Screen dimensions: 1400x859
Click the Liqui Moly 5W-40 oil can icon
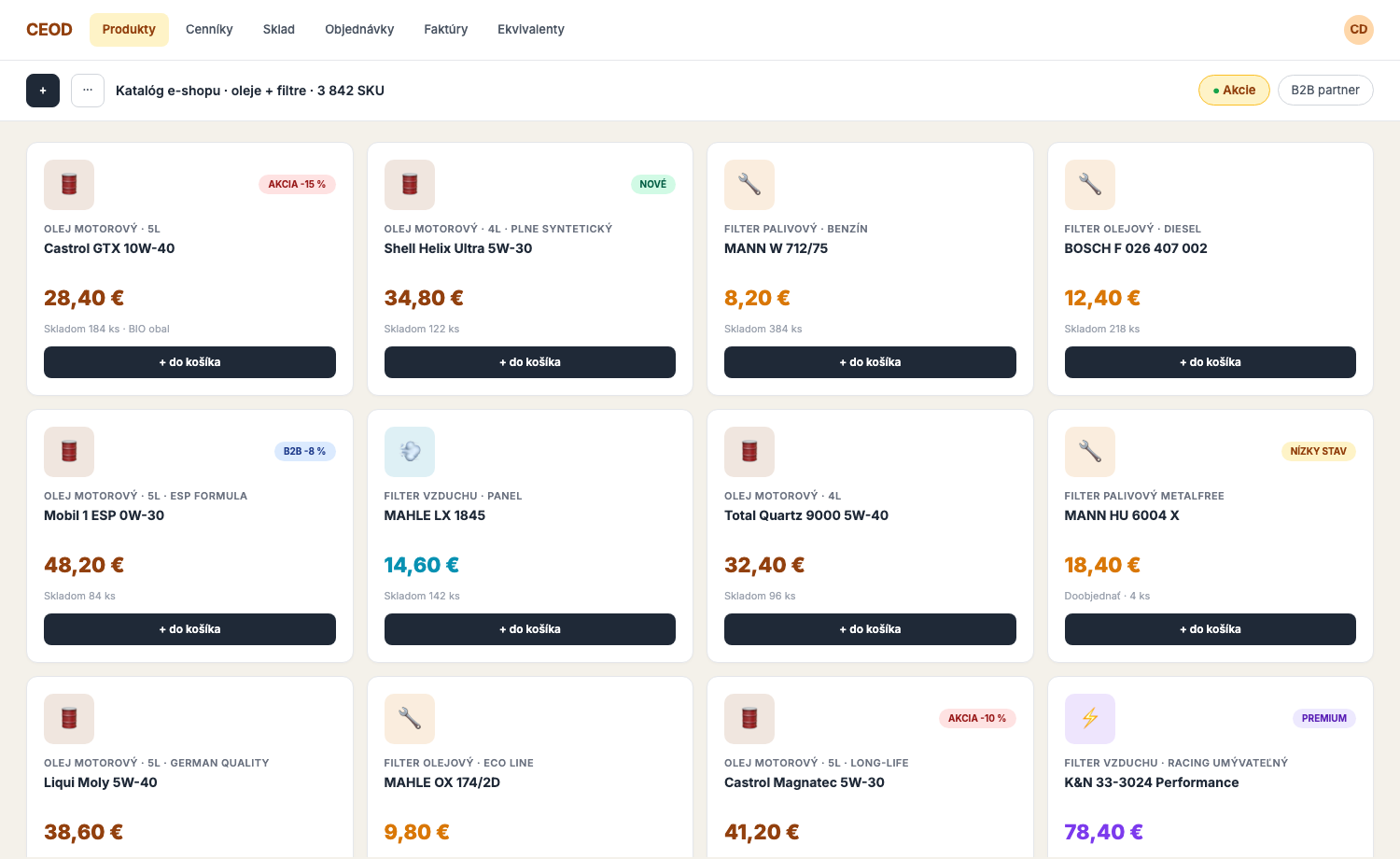(69, 719)
